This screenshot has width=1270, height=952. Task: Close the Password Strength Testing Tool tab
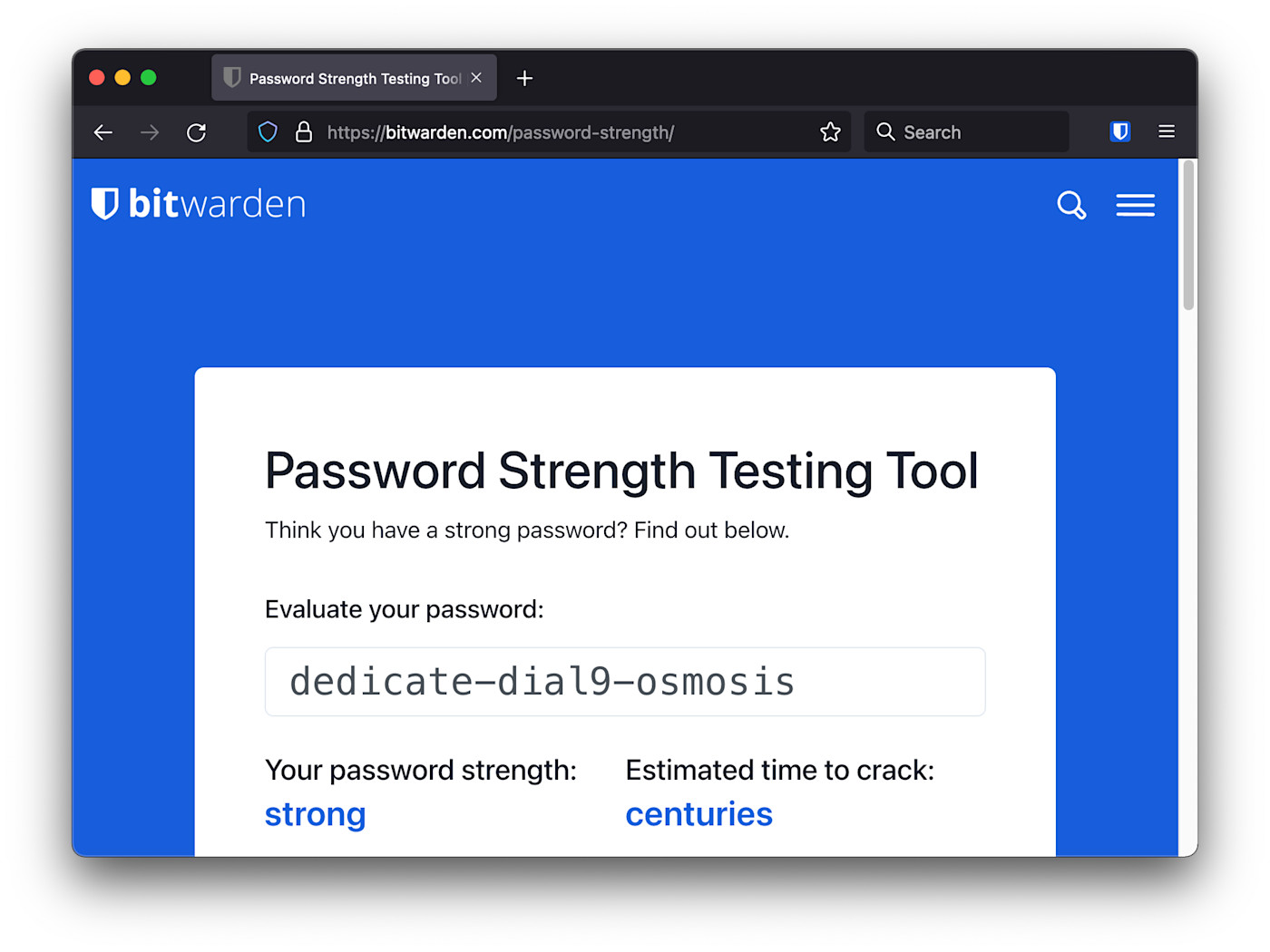[x=476, y=78]
